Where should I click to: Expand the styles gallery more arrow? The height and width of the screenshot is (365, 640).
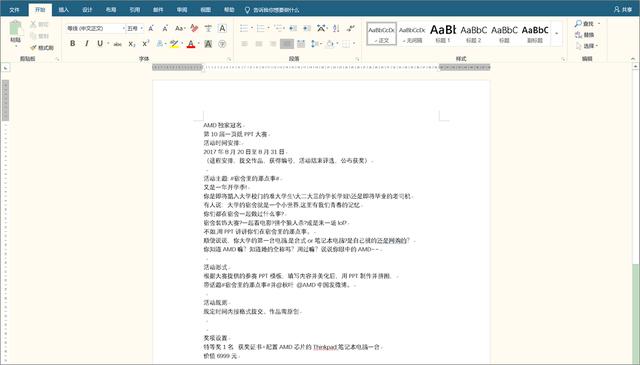click(x=557, y=33)
